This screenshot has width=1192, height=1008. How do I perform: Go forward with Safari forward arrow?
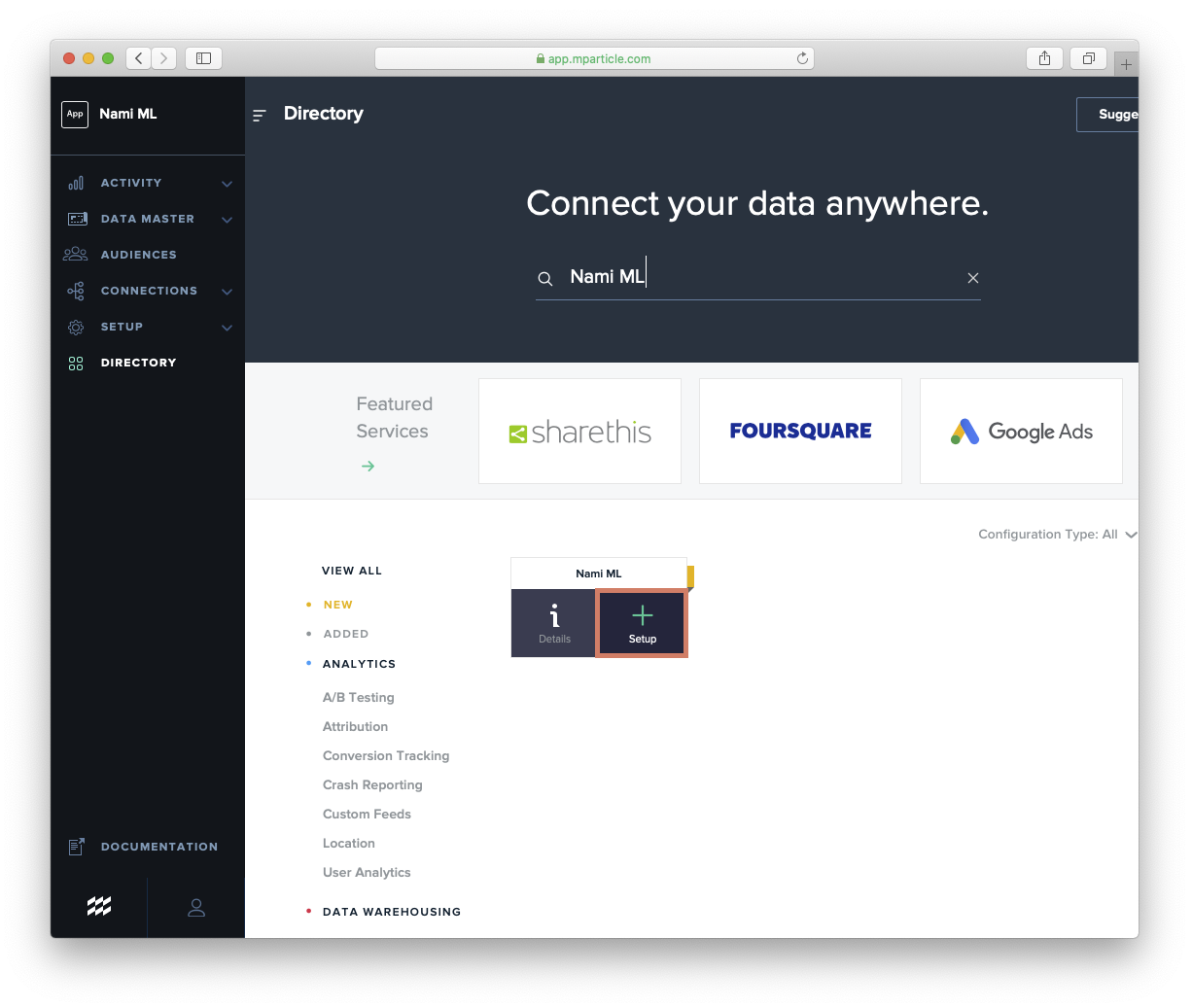point(164,58)
